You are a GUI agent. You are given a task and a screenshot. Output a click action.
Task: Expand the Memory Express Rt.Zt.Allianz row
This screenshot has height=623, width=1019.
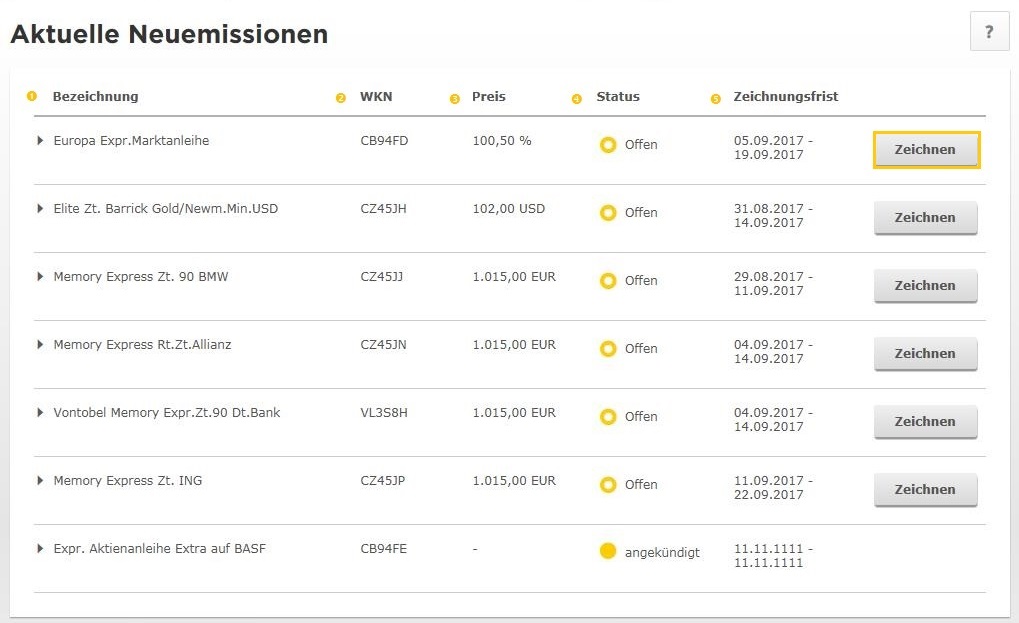click(x=40, y=344)
